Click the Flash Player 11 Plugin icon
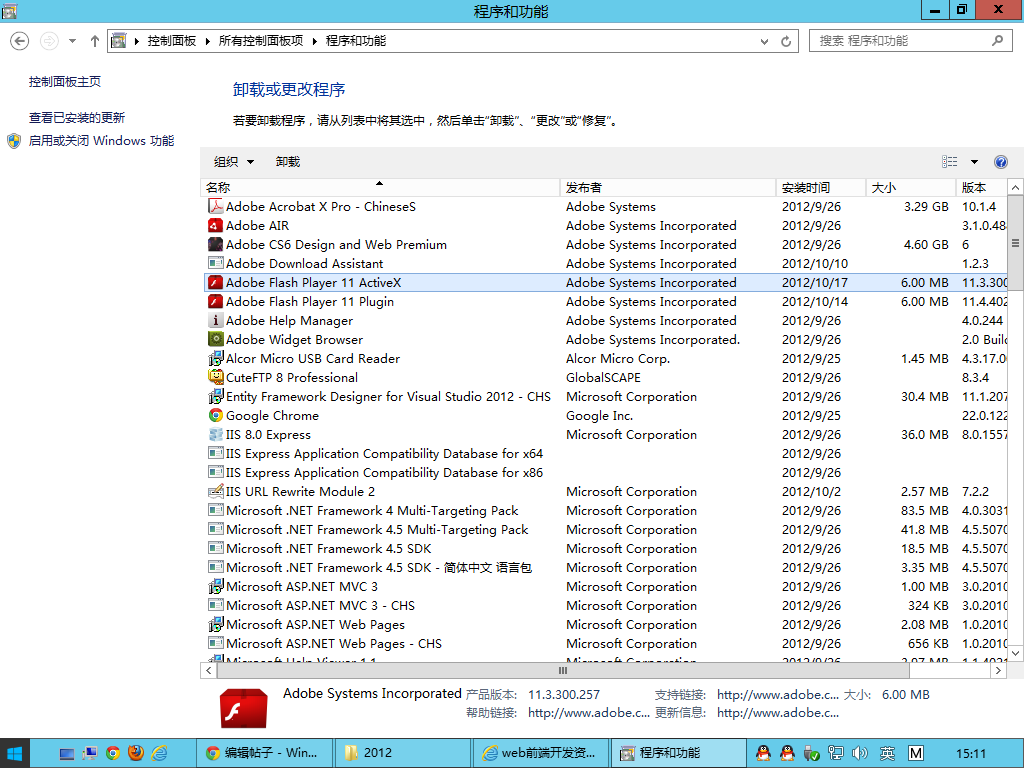 coord(215,301)
